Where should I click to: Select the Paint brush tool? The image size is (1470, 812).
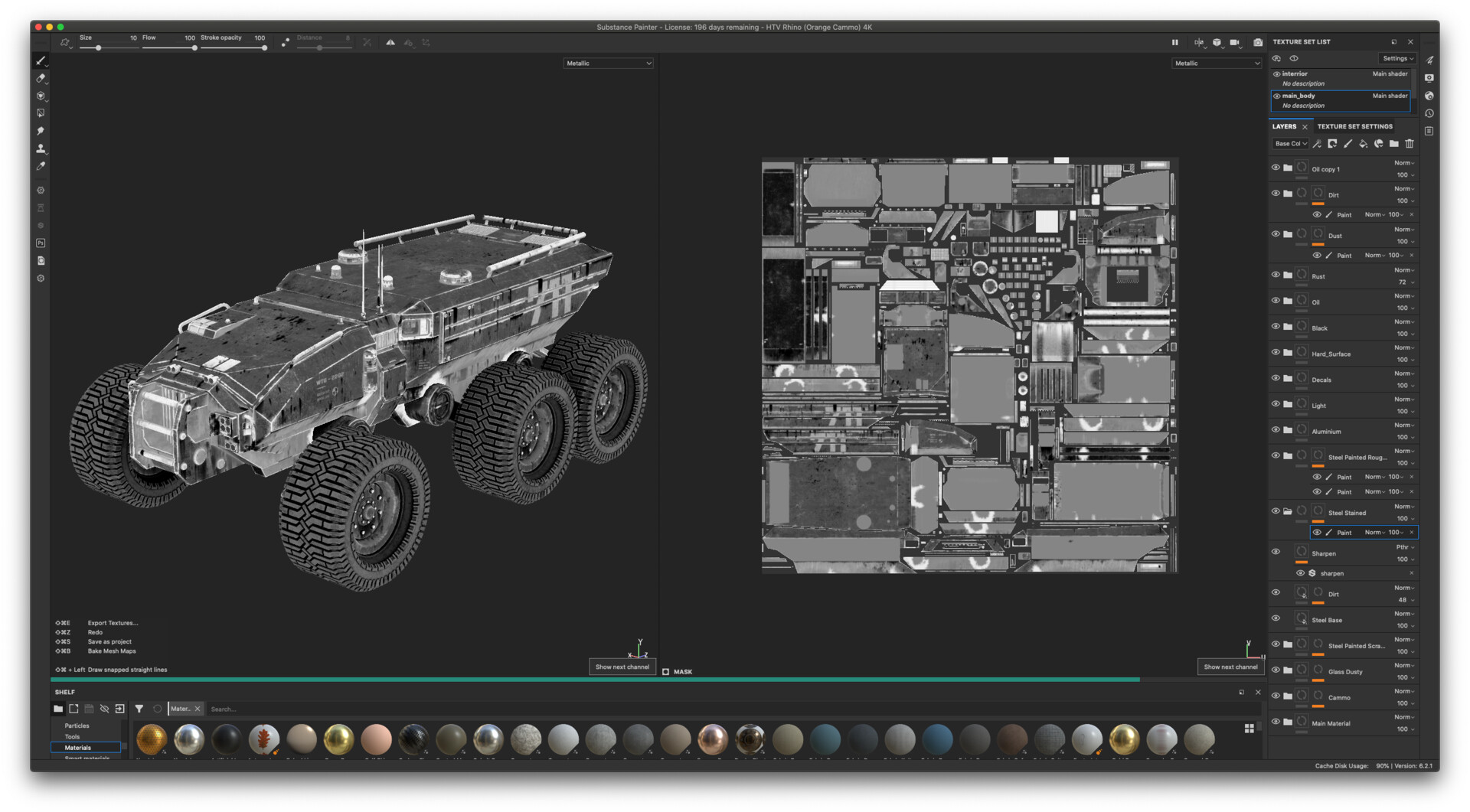(x=41, y=60)
